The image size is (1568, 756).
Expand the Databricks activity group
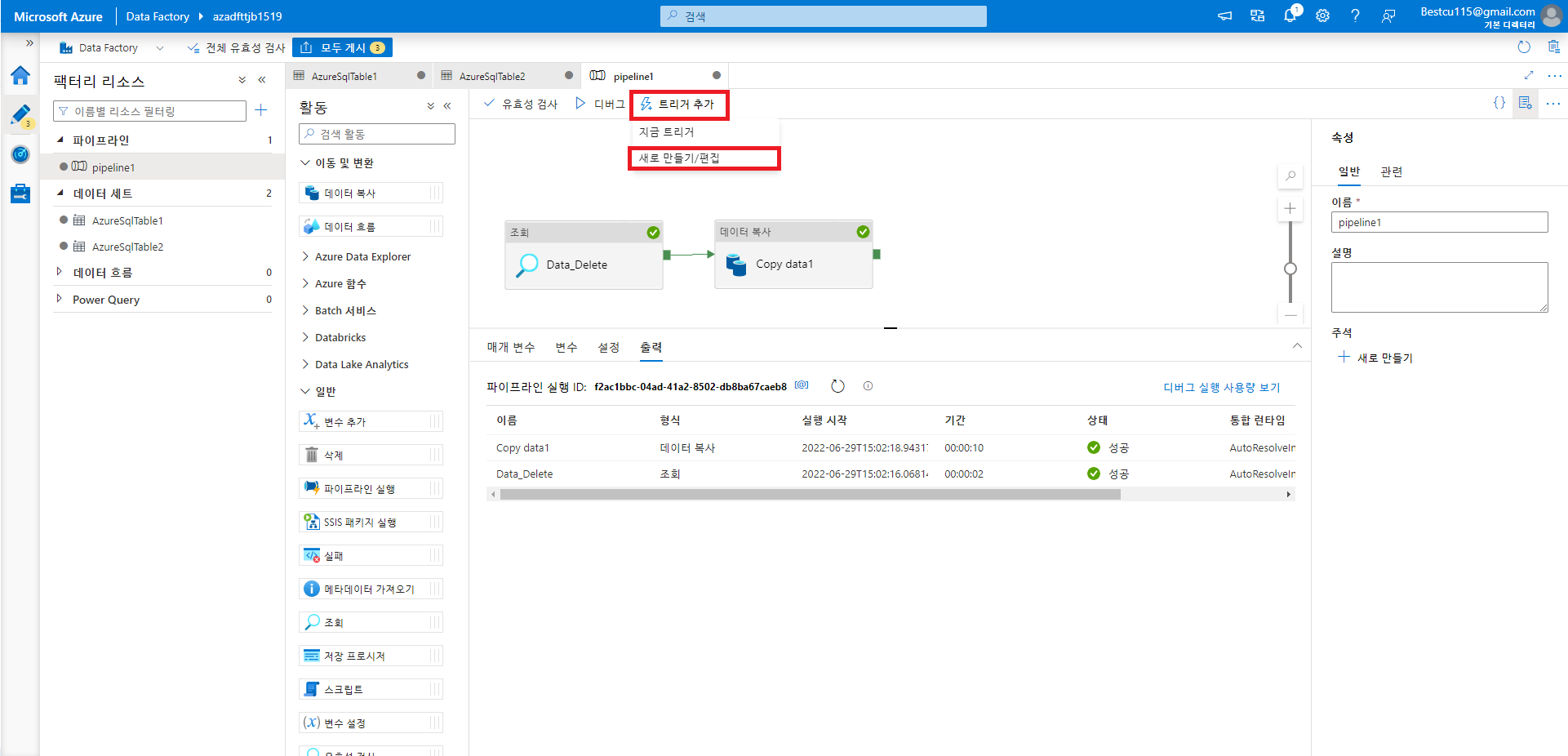pos(305,337)
